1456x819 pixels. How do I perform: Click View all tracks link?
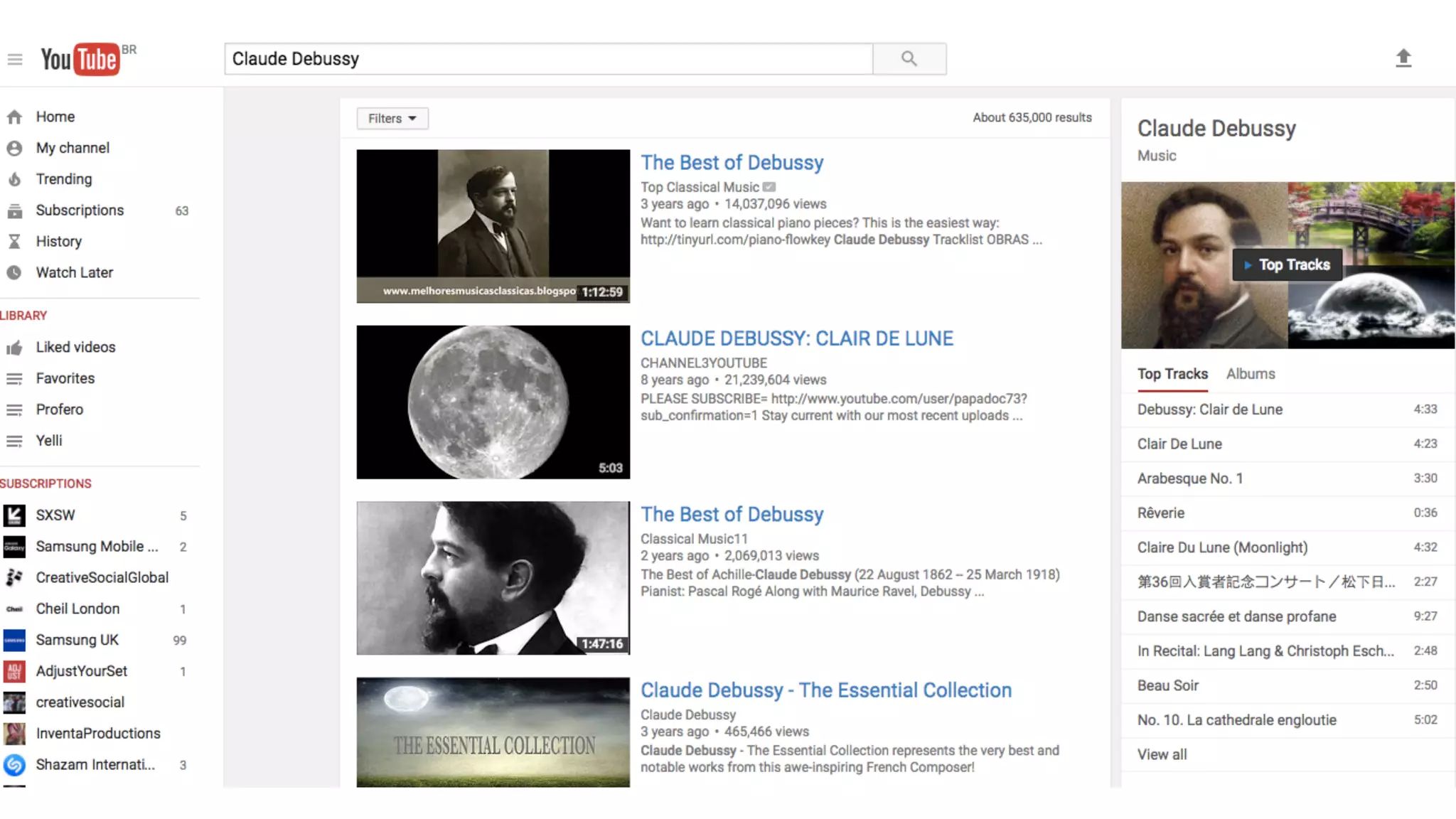pos(1162,754)
